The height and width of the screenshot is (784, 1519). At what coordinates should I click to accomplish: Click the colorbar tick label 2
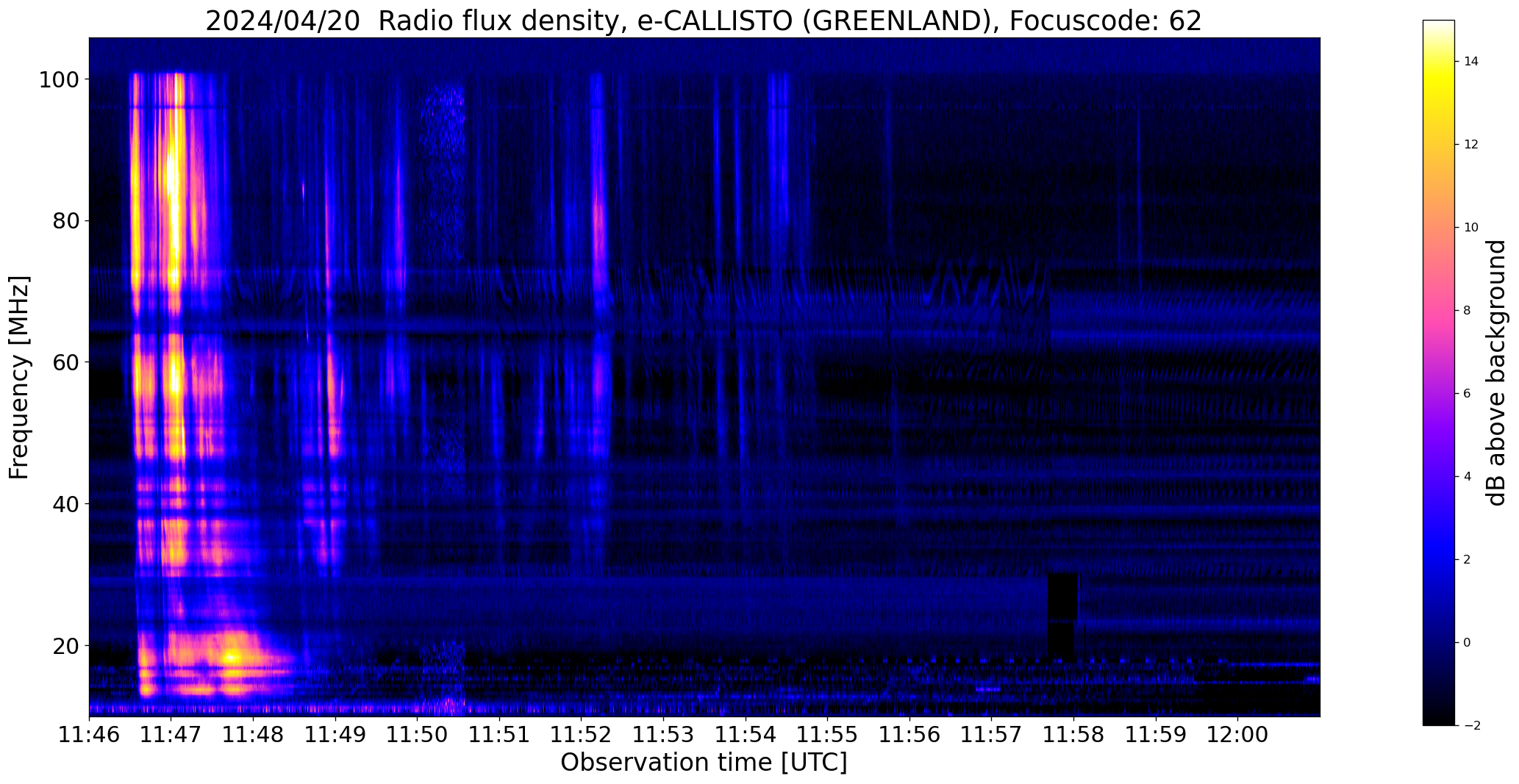coord(1468,560)
